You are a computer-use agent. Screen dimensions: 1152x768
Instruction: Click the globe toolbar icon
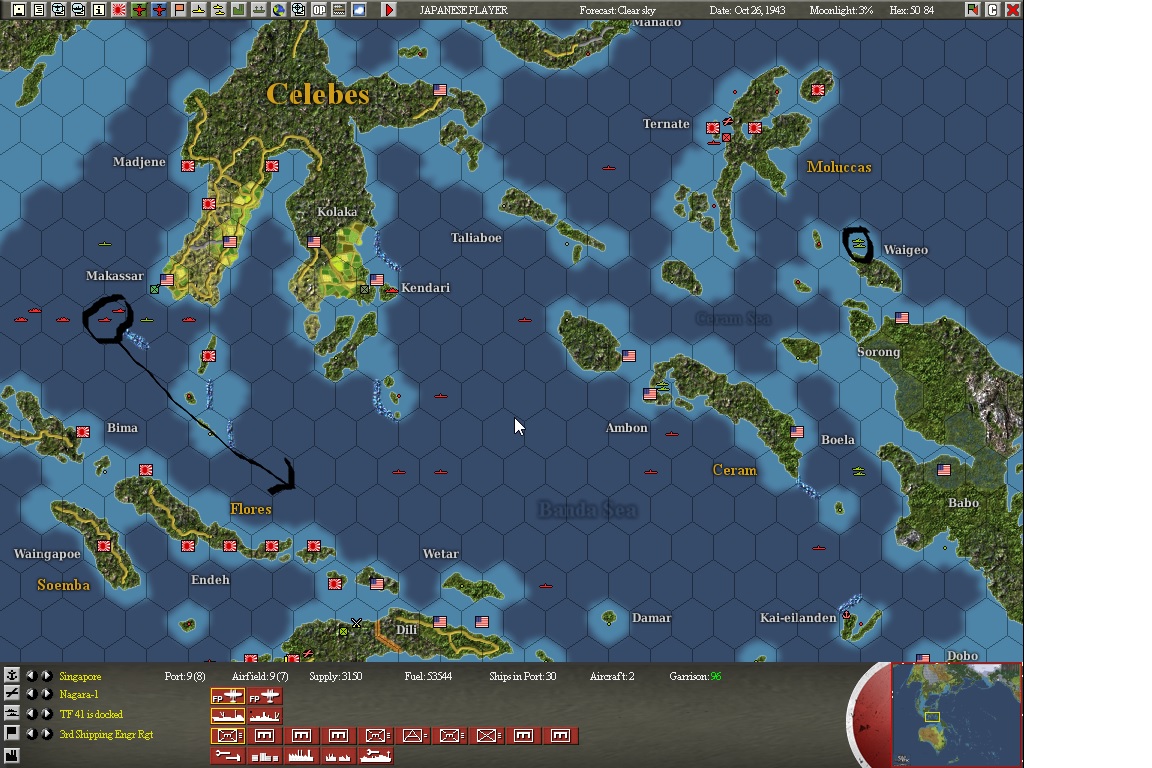(x=278, y=10)
